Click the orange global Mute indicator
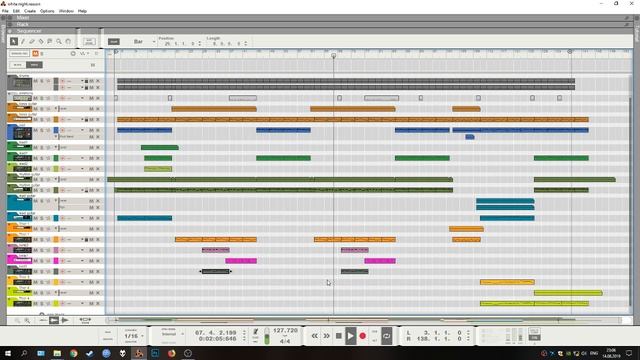The width and height of the screenshot is (640, 360). (x=36, y=53)
